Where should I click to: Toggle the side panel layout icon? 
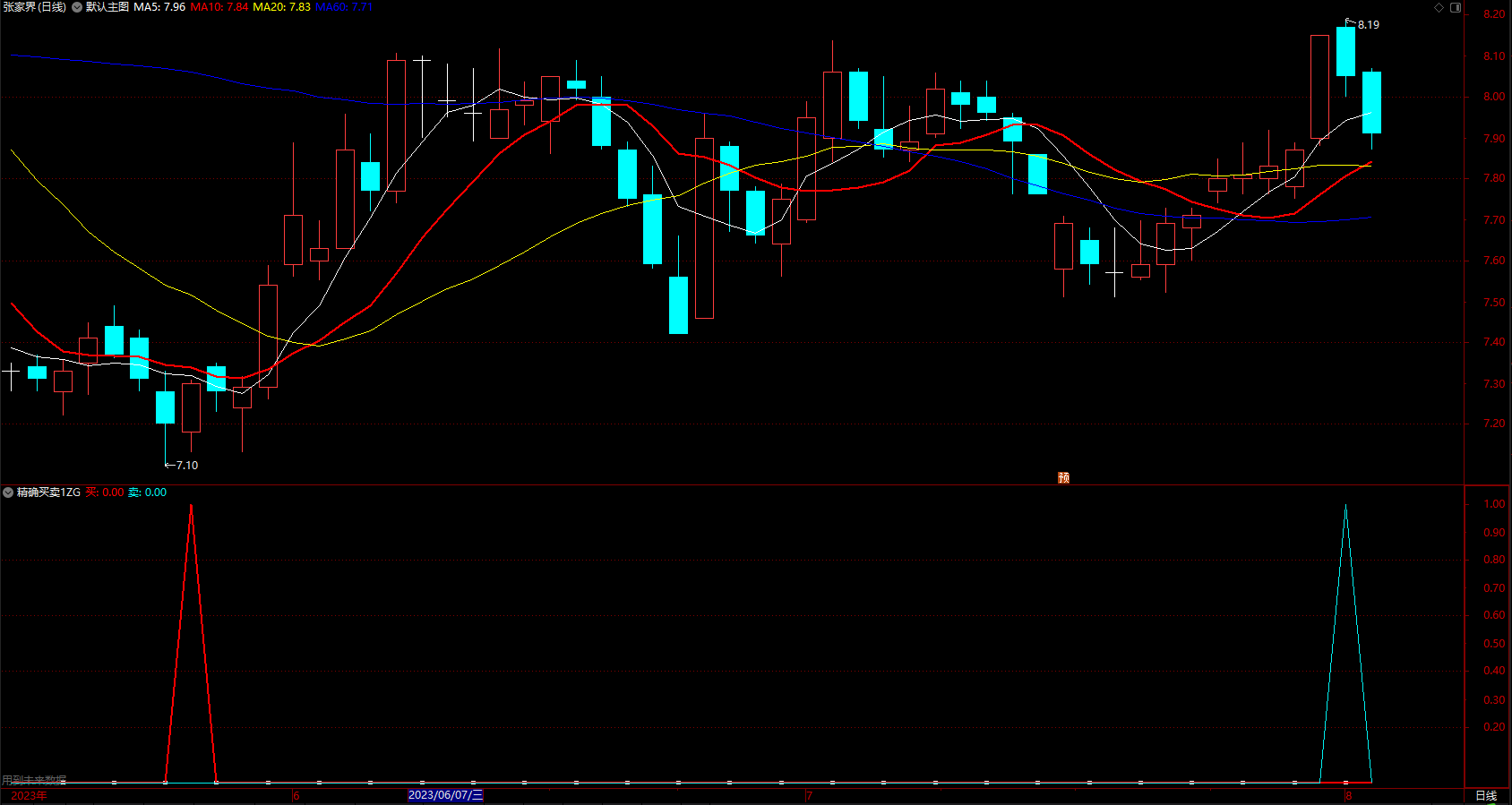click(1456, 7)
